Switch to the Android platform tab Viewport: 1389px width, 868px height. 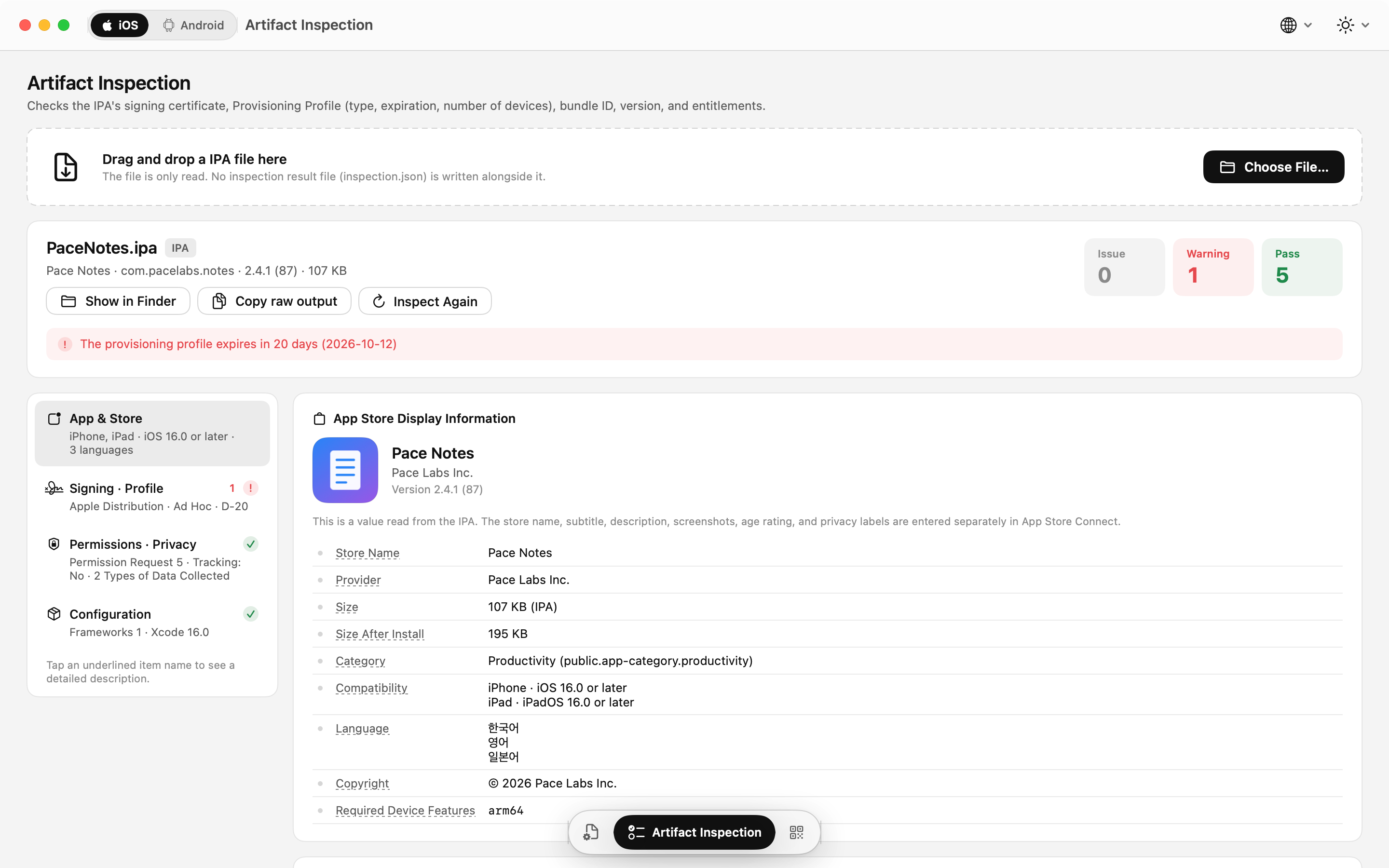tap(193, 25)
